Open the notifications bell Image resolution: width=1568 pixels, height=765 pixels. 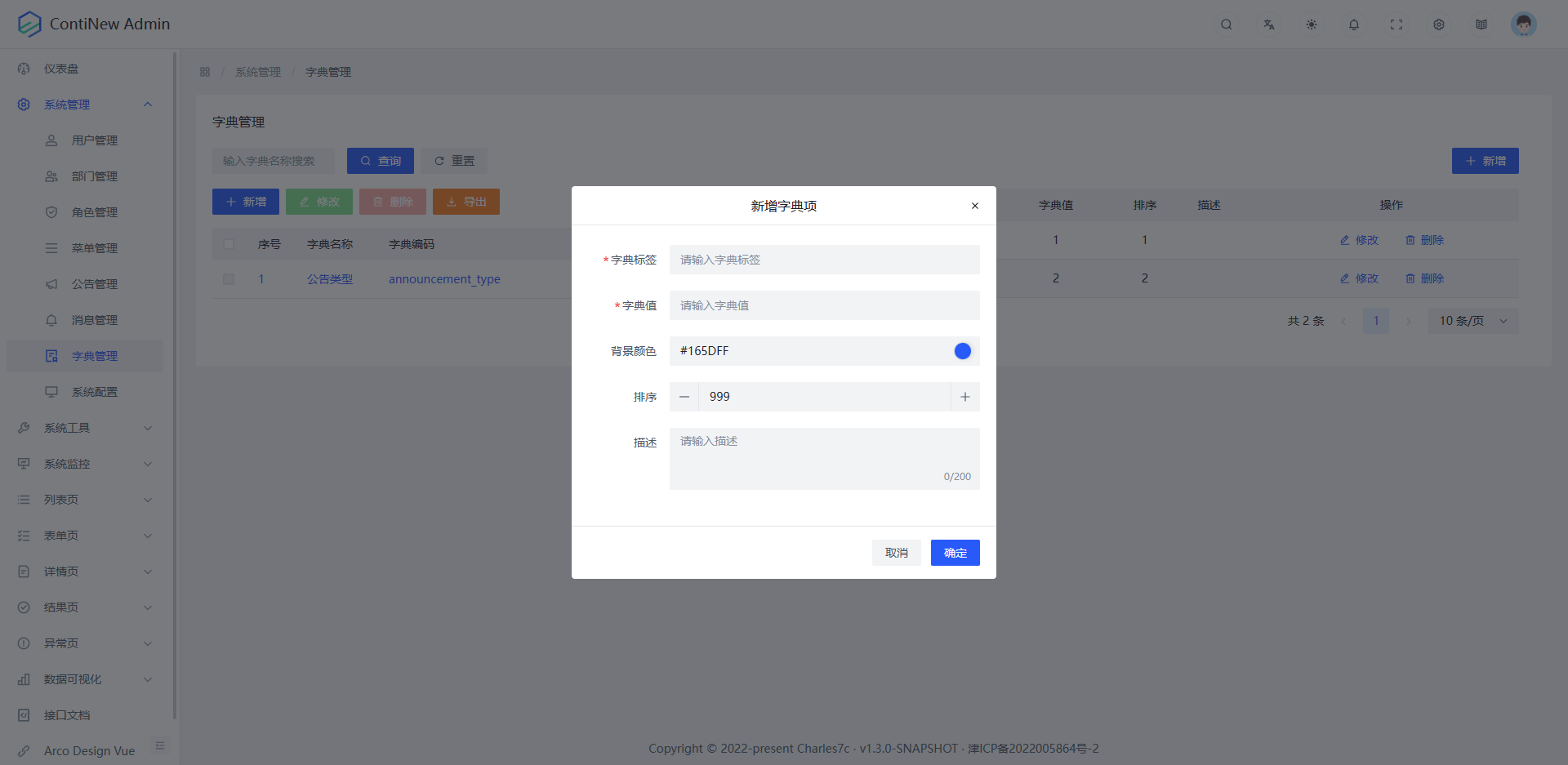click(1353, 24)
